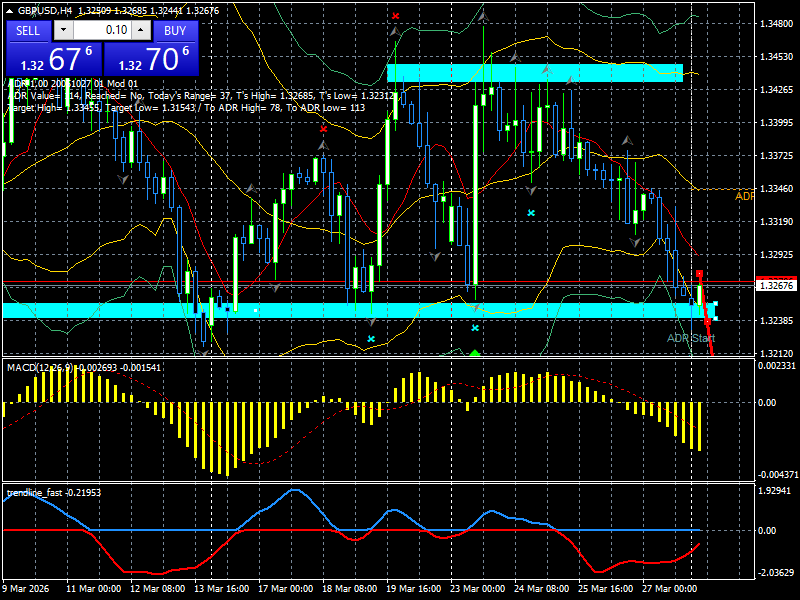Screen dimensions: 800x600
Task: Decrease trade volume with the down arrow
Action: [x=63, y=30]
